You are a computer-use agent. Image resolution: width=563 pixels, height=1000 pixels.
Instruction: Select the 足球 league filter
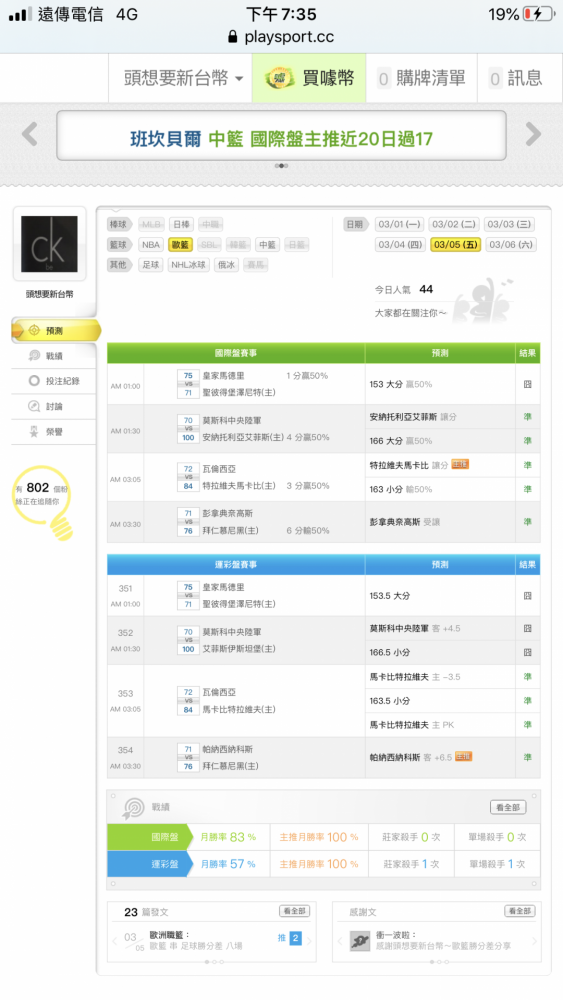pyautogui.click(x=151, y=265)
